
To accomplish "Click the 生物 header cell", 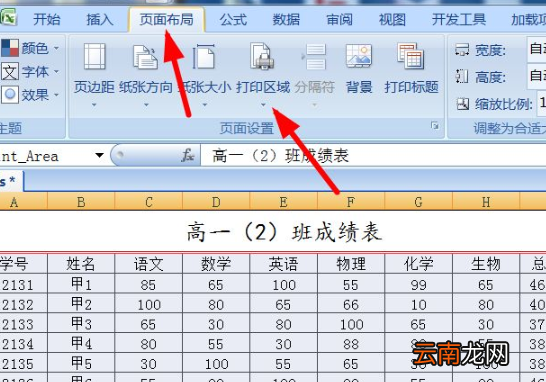I will click(x=486, y=264).
